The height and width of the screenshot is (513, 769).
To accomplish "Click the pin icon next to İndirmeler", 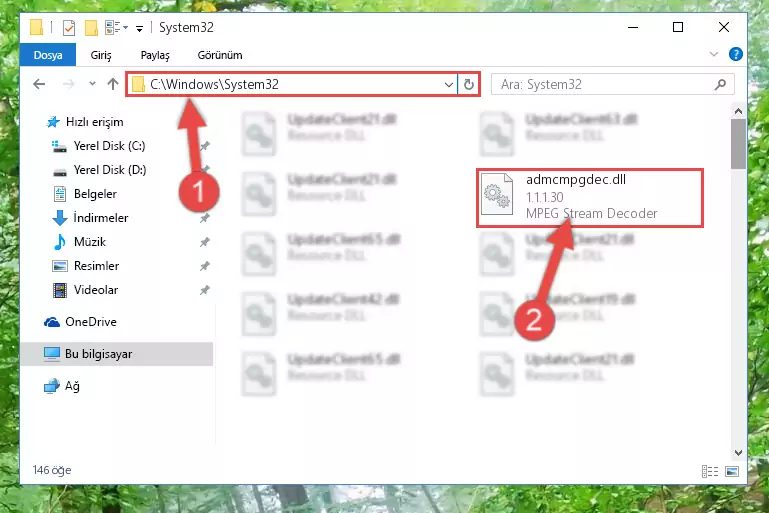I will (x=205, y=218).
